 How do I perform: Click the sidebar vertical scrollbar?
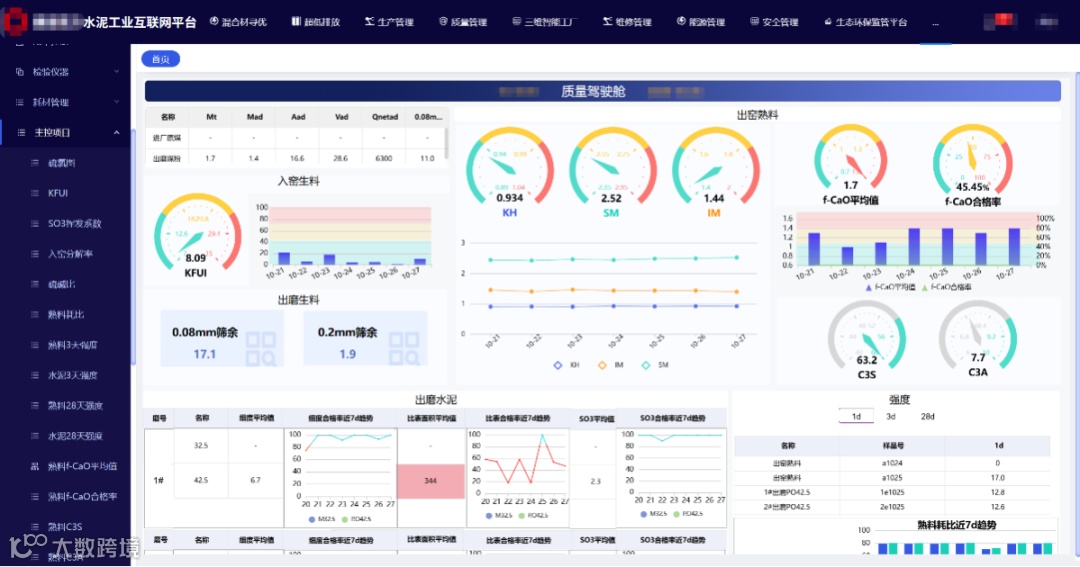[x=132, y=248]
